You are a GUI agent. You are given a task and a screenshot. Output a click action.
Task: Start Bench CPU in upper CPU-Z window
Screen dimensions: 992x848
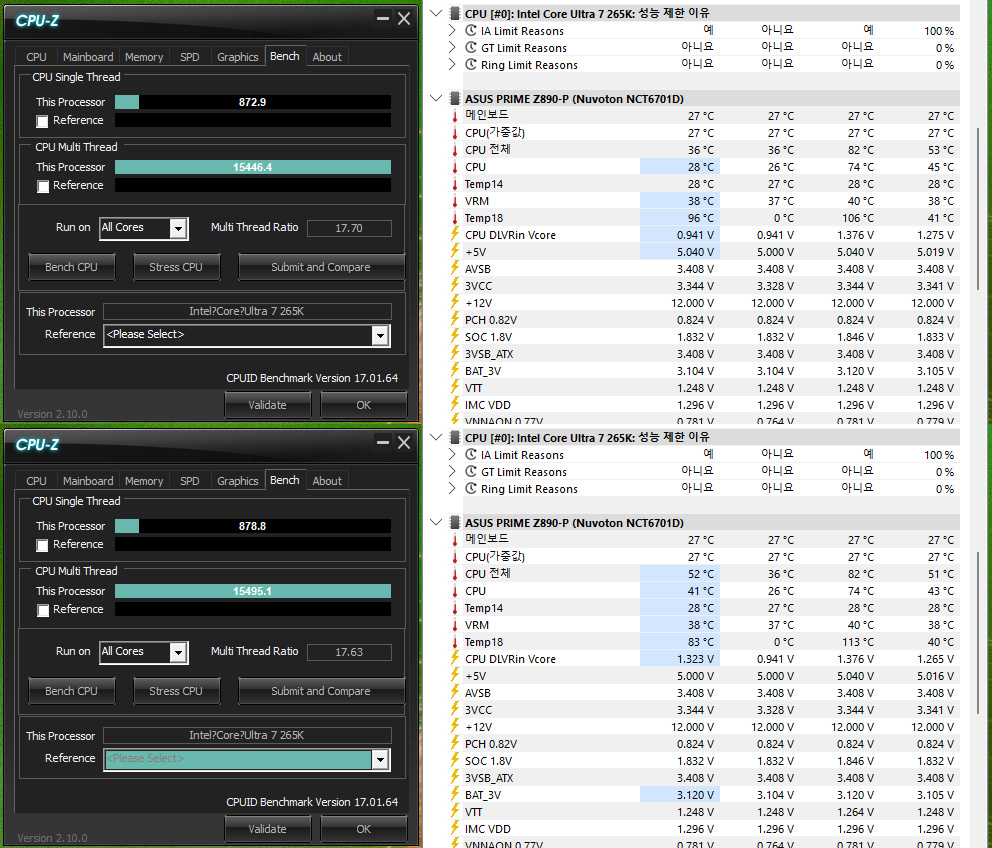point(71,267)
